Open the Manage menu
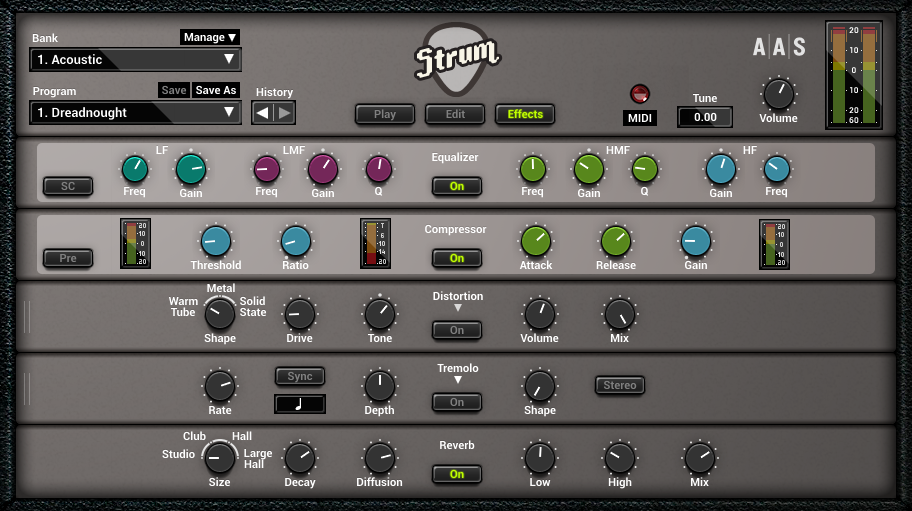This screenshot has width=912, height=511. tap(210, 37)
